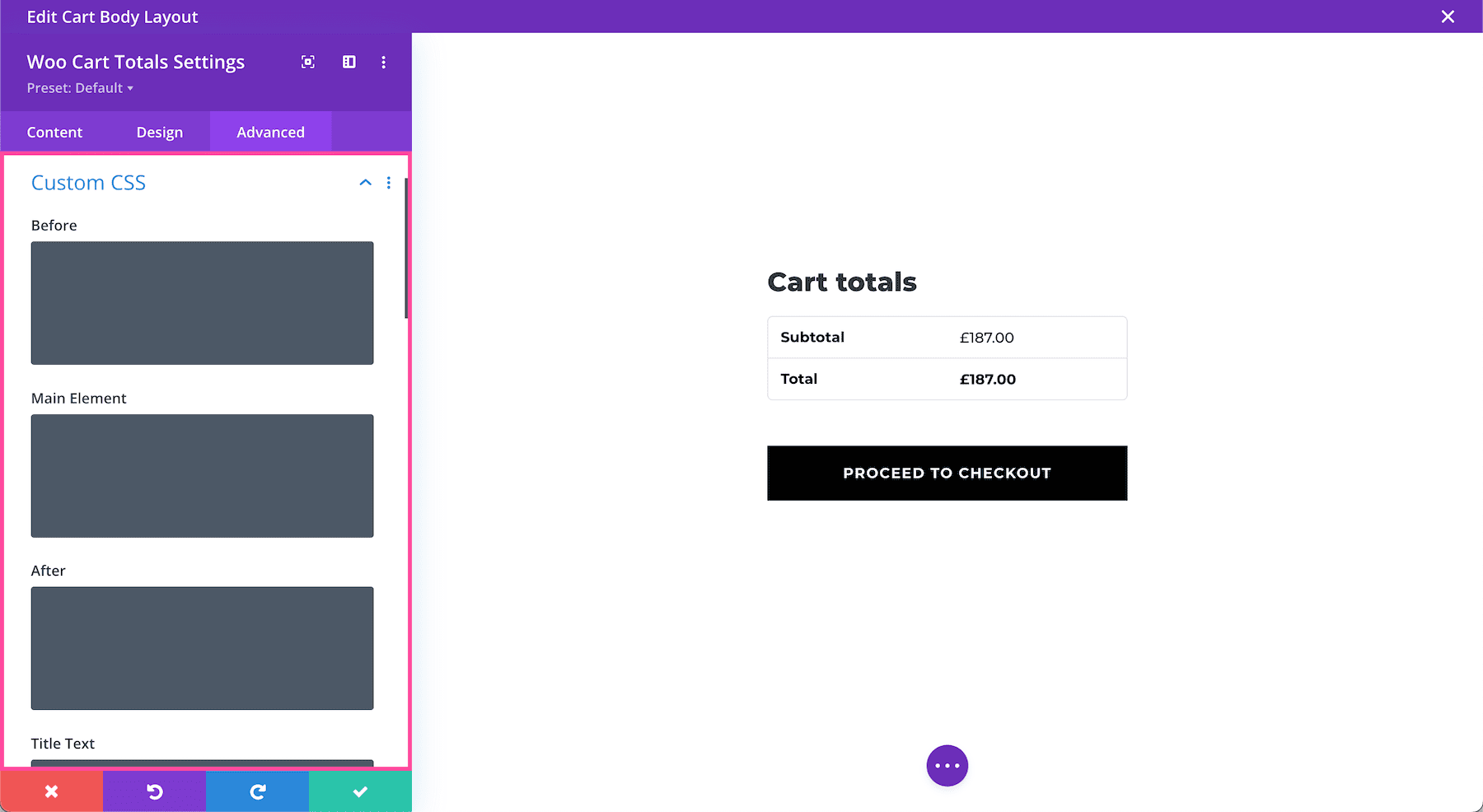Open the floating purple page settings button
The image size is (1483, 812).
[x=947, y=765]
